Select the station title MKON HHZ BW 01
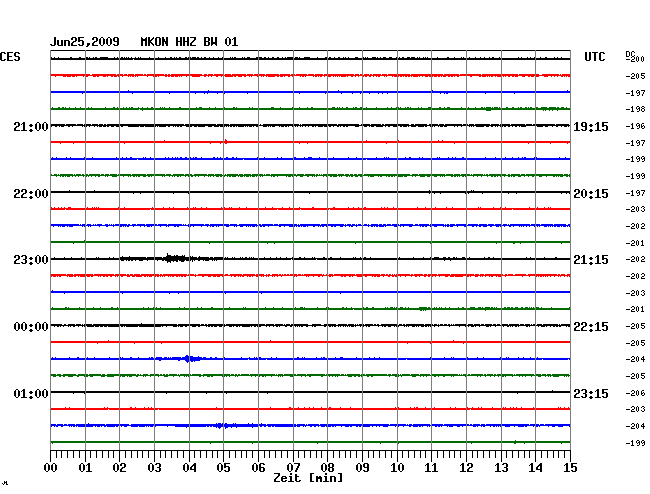Screen dimensions: 650x494 tap(189, 42)
